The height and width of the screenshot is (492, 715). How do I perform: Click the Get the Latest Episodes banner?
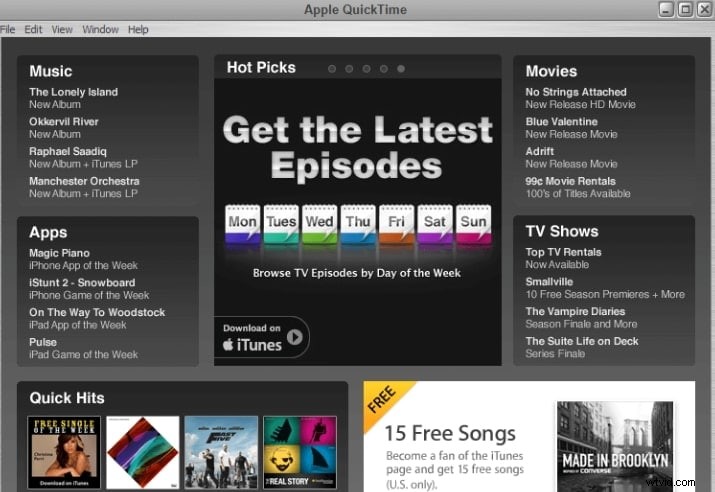tap(358, 148)
